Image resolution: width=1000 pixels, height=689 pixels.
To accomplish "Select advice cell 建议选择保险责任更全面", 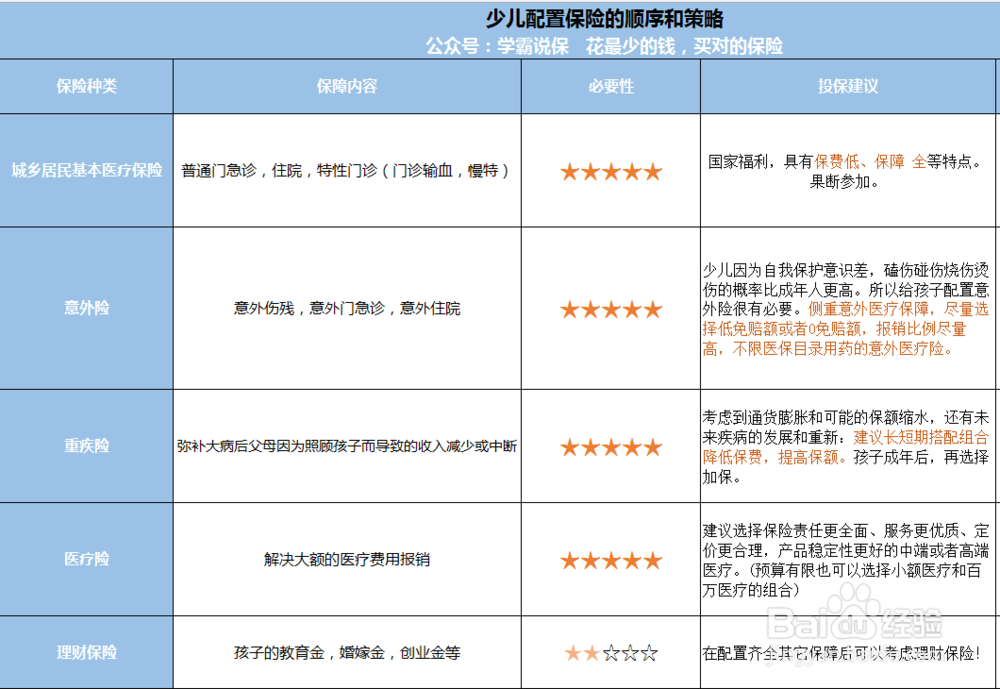I will click(846, 559).
